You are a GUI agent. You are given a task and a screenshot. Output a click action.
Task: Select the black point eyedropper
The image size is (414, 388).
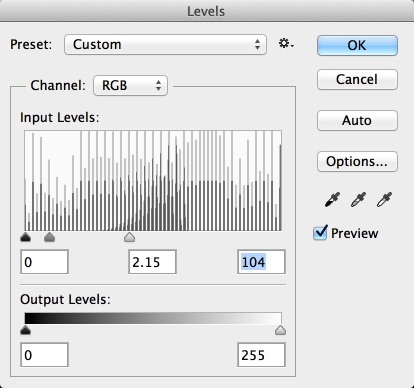coord(332,199)
